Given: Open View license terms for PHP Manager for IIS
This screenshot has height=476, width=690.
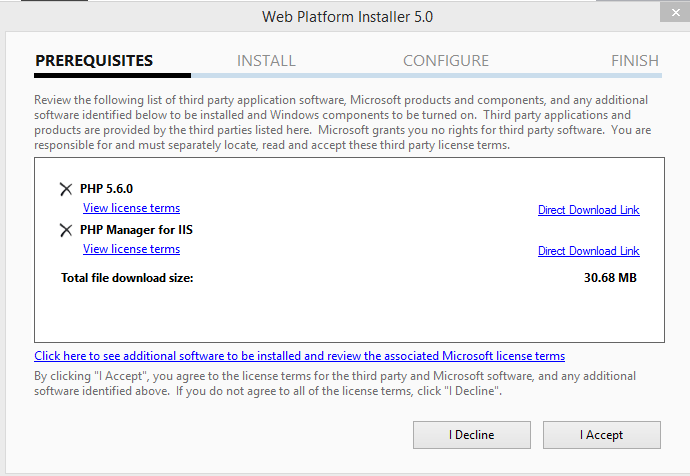Looking at the screenshot, I should tap(132, 249).
